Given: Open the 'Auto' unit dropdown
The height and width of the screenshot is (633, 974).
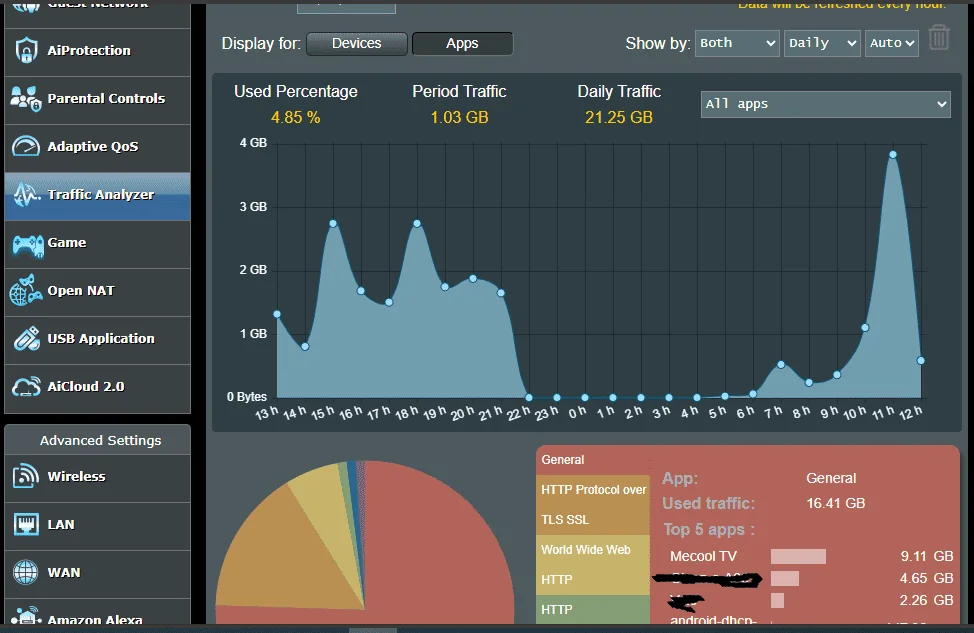Looking at the screenshot, I should [x=891, y=43].
